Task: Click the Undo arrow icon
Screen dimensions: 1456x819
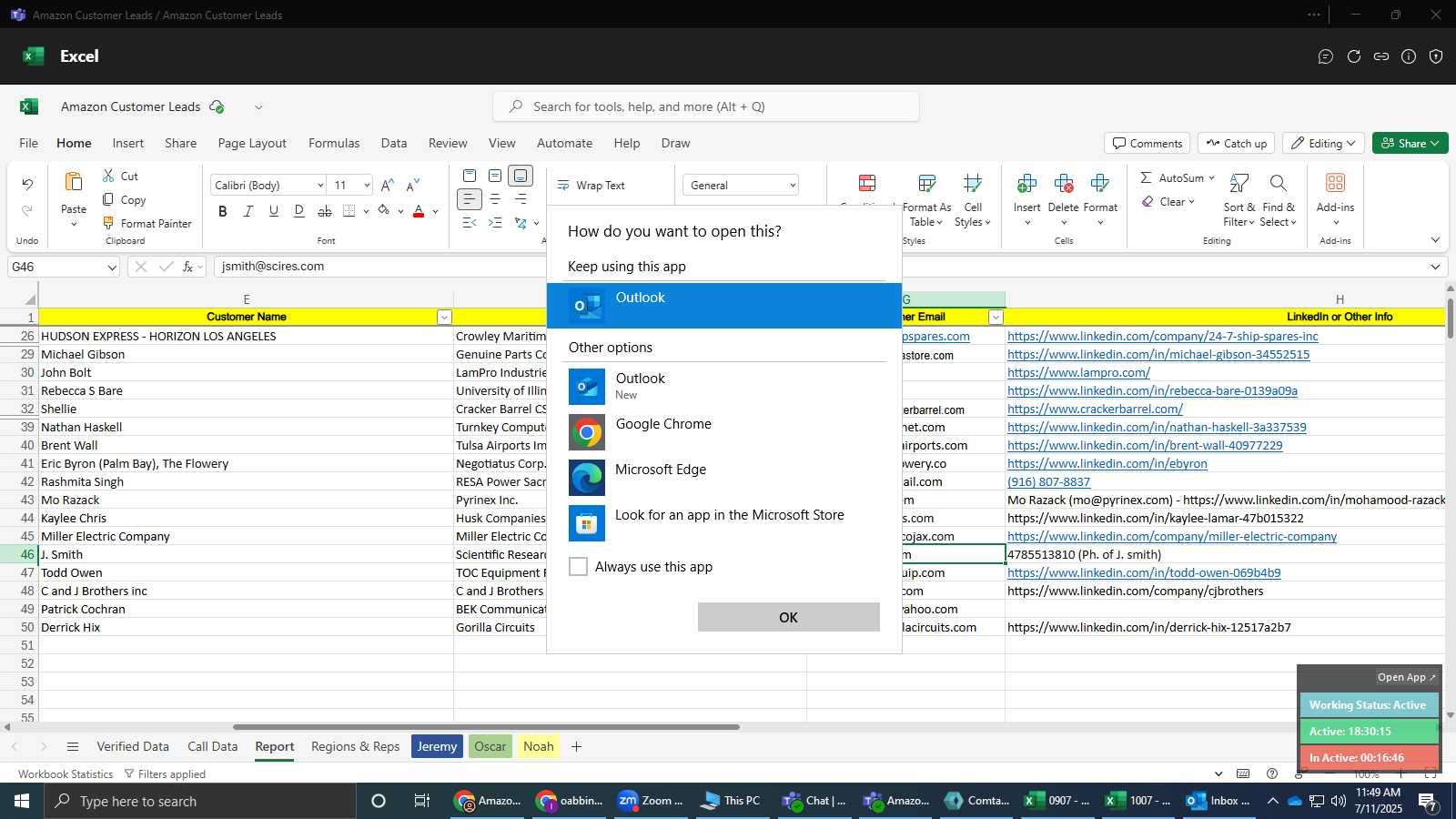Action: pos(27,185)
